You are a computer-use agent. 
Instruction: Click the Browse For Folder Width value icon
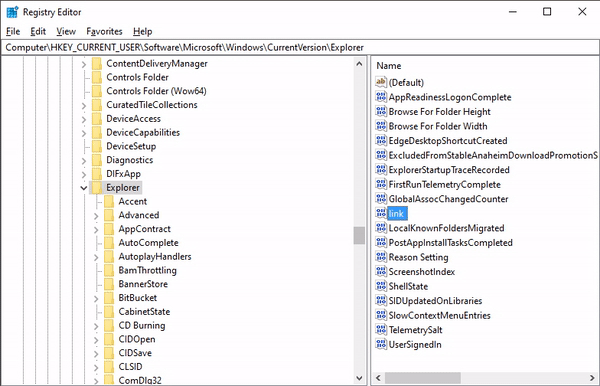pos(381,125)
